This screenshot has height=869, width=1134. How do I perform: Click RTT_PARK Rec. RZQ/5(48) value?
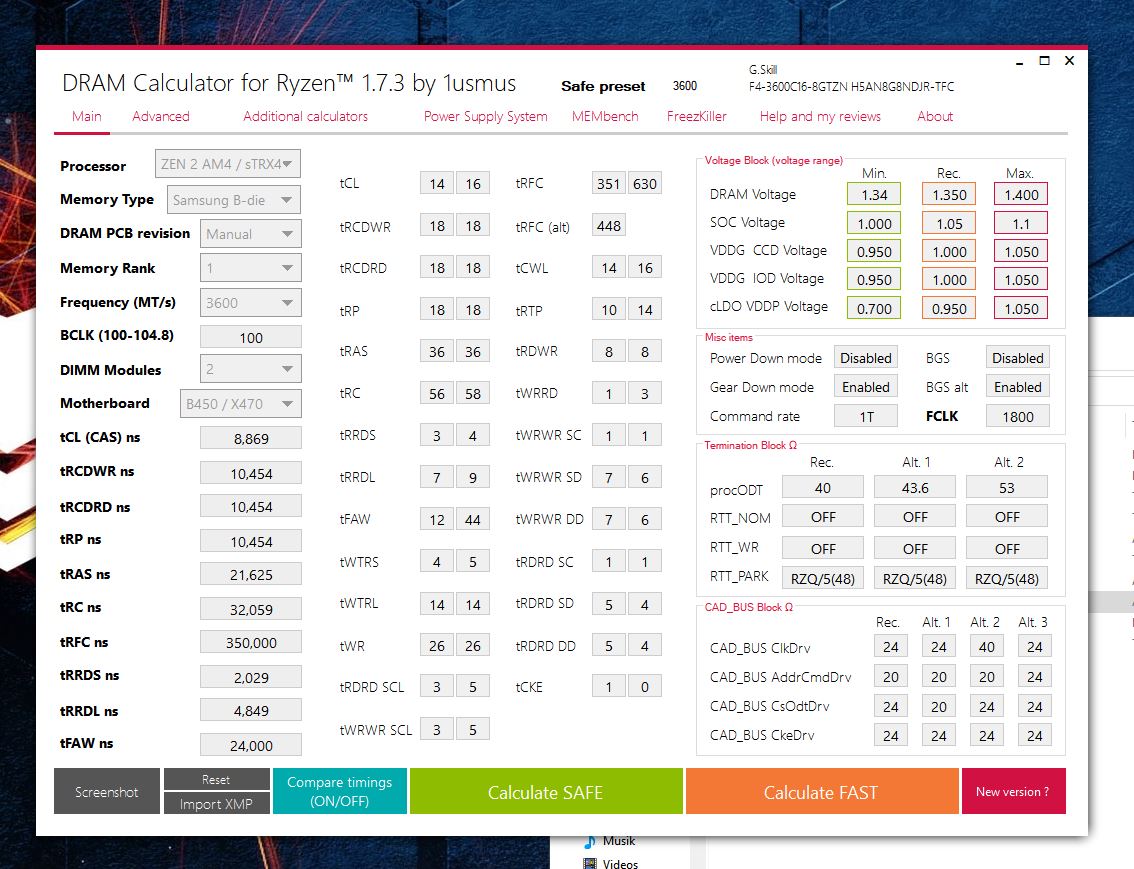coord(822,578)
